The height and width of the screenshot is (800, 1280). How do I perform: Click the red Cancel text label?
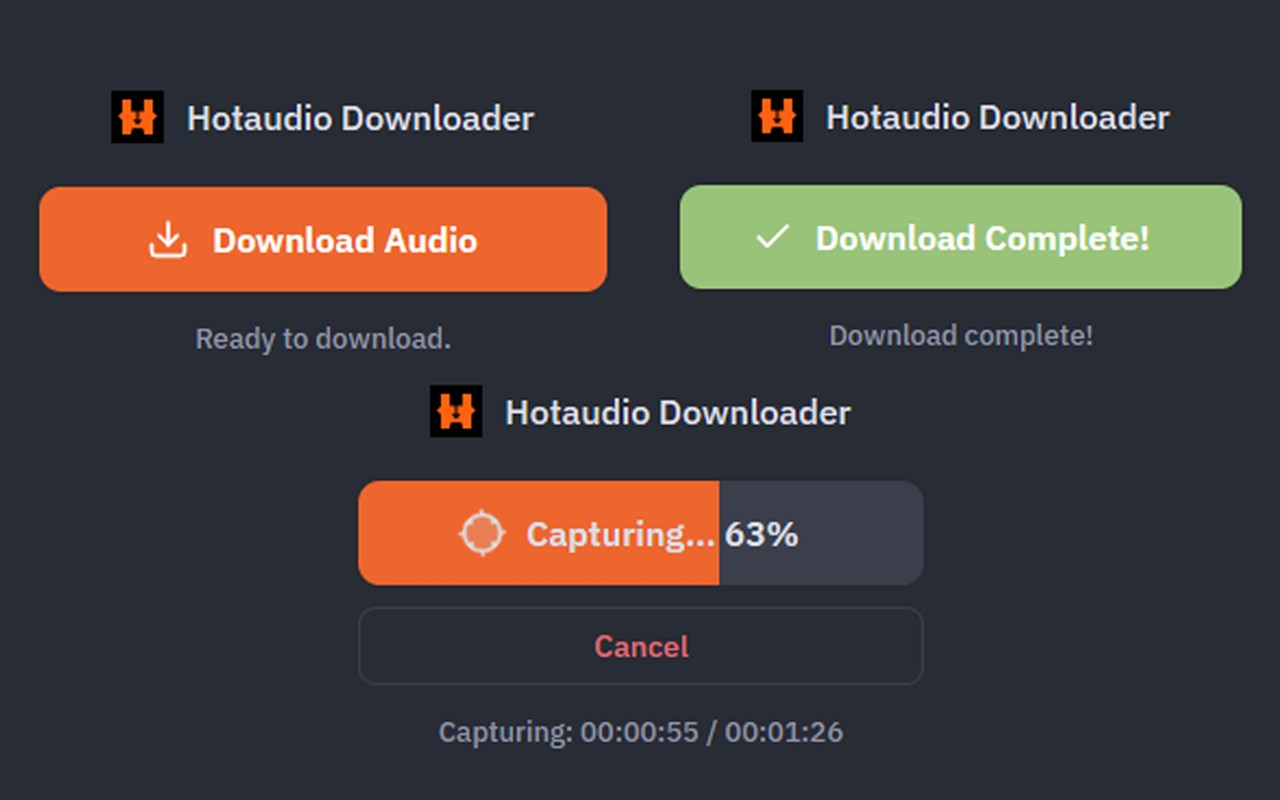click(641, 646)
